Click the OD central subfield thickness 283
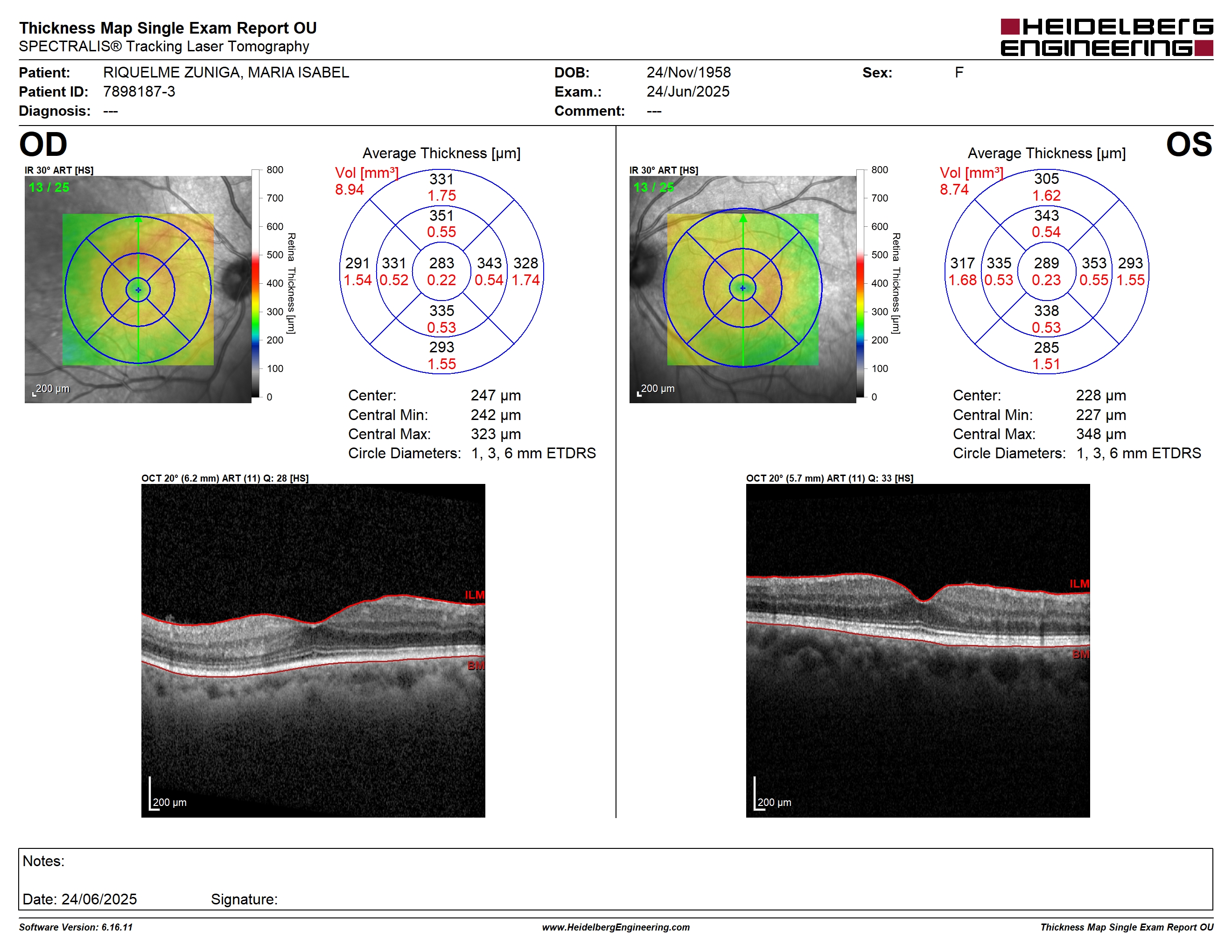The height and width of the screenshot is (952, 1232). coord(441,263)
